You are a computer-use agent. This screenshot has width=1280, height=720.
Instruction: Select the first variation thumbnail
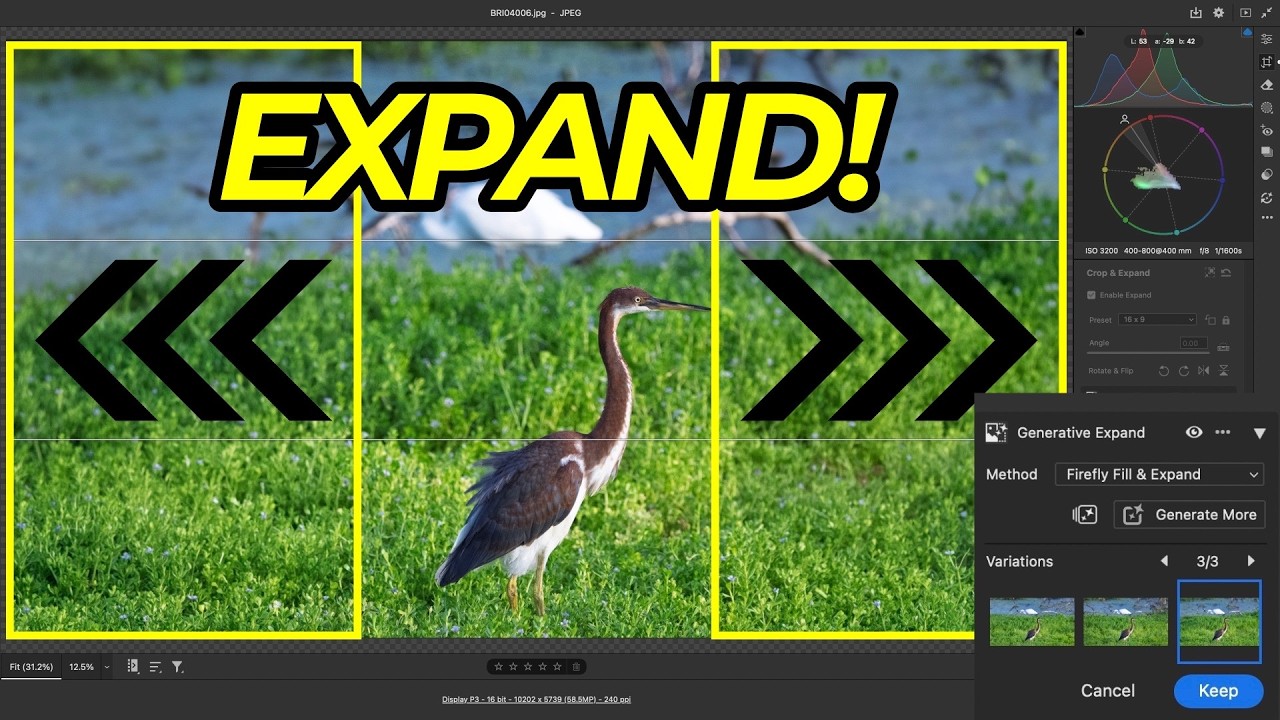pyautogui.click(x=1032, y=621)
